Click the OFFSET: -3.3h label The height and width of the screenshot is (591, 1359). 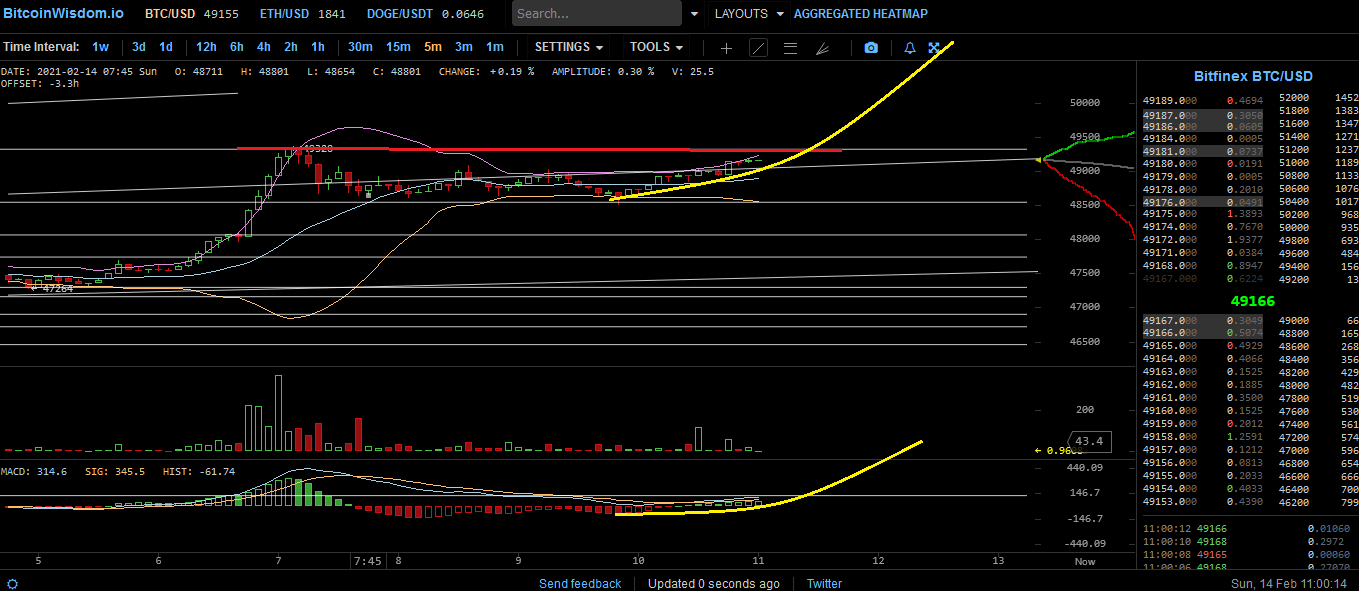(x=40, y=83)
